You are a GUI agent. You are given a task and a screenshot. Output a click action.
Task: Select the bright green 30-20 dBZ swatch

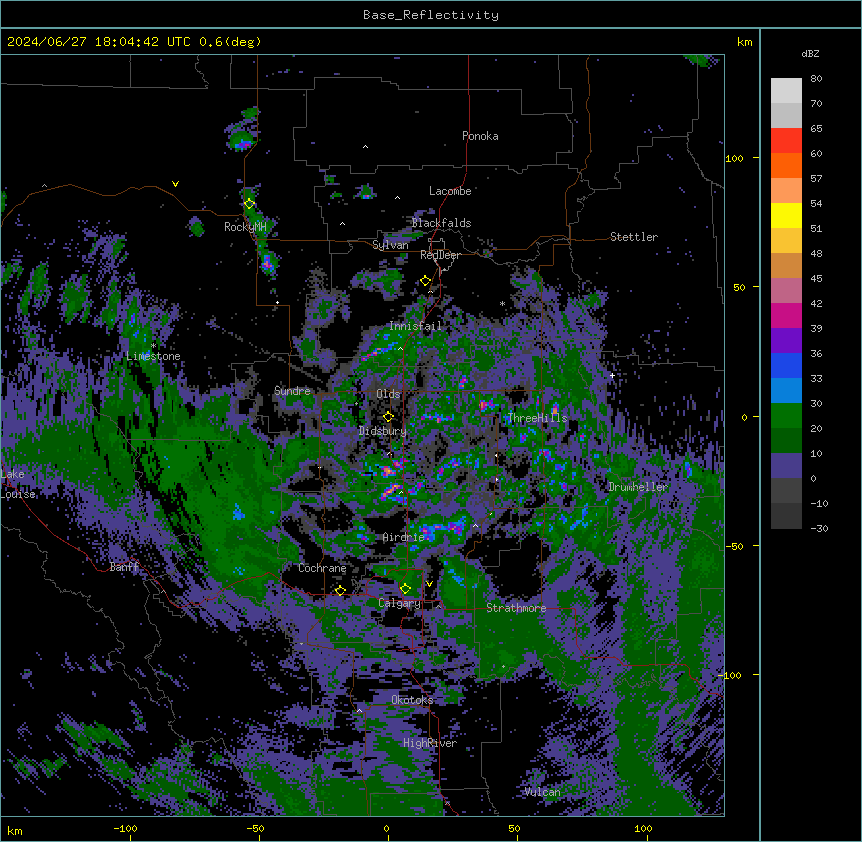786,416
